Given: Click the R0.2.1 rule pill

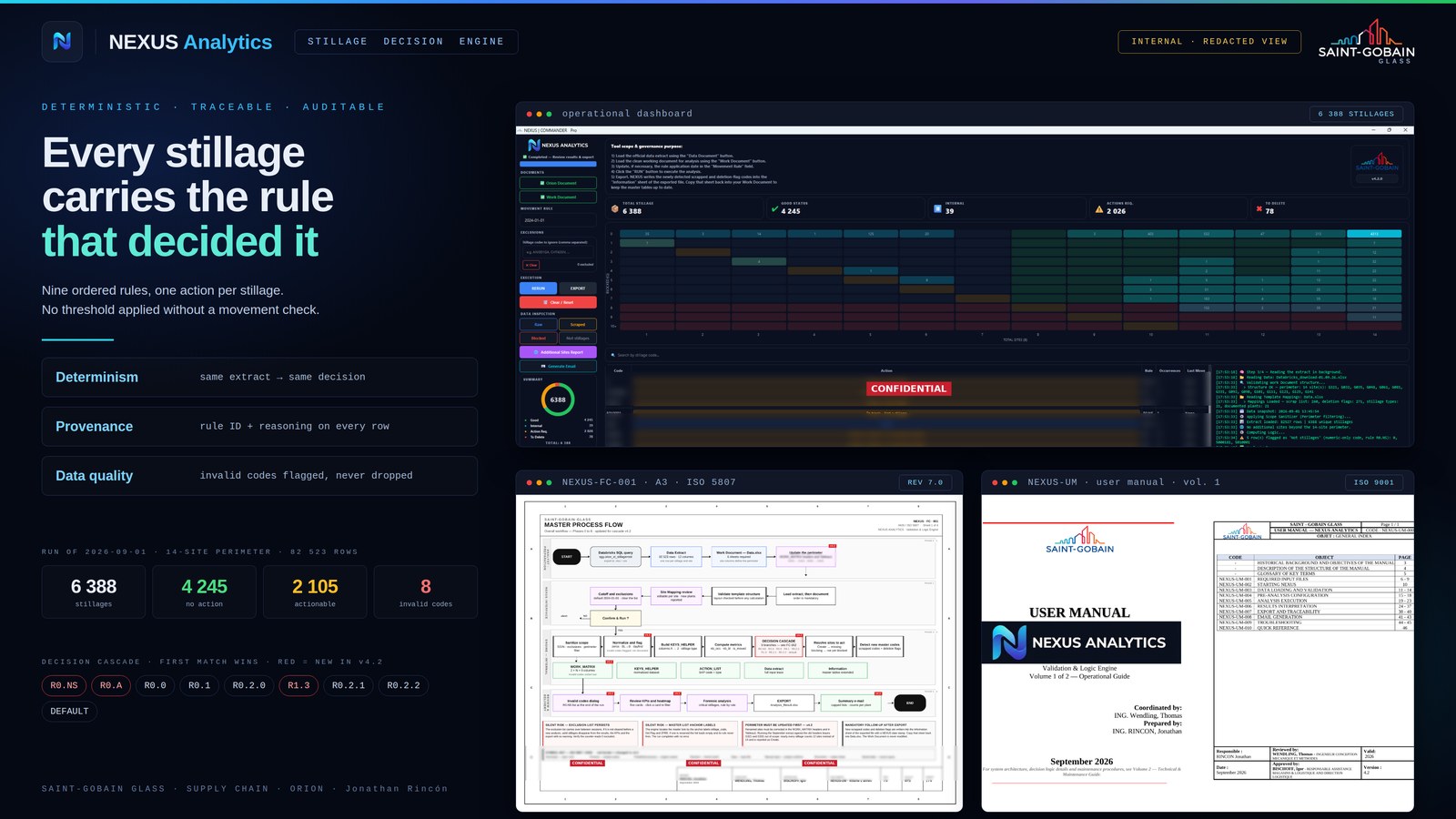Looking at the screenshot, I should point(349,685).
